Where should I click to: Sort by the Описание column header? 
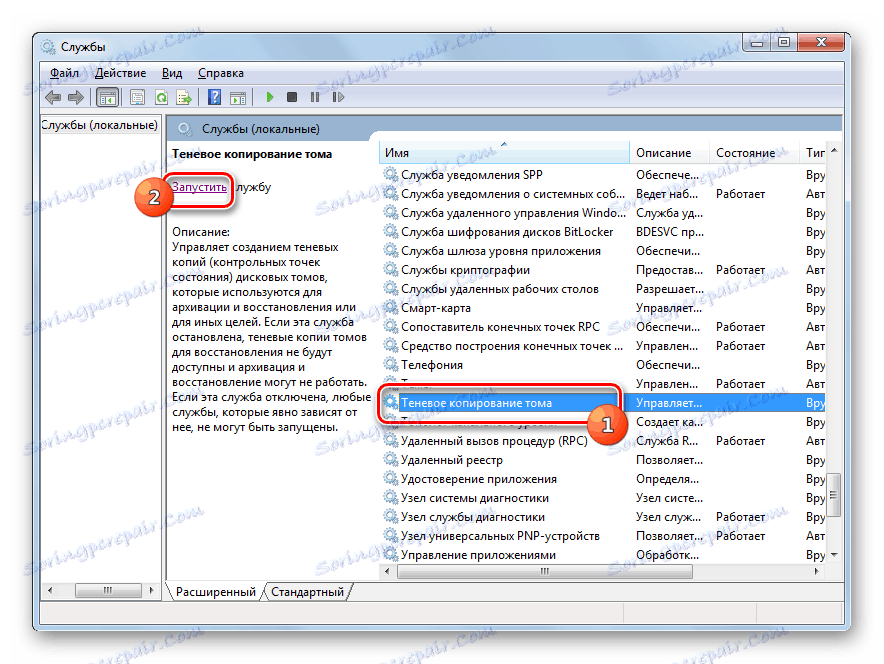pos(669,153)
